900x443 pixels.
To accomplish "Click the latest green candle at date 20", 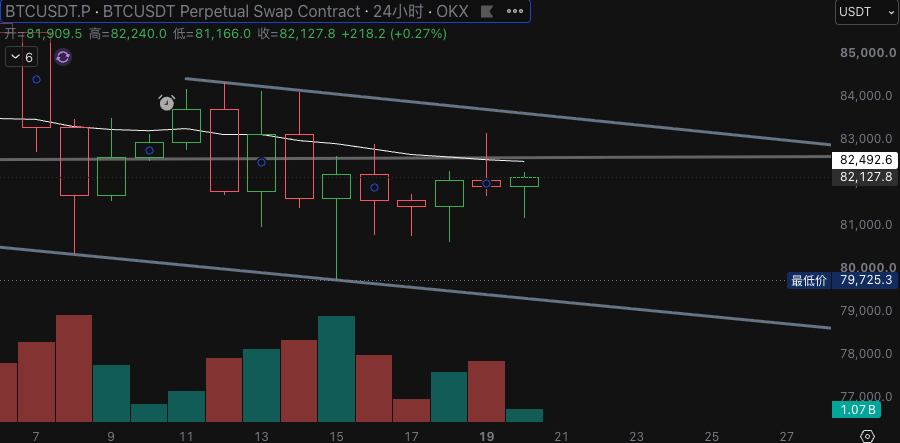I will coord(524,182).
